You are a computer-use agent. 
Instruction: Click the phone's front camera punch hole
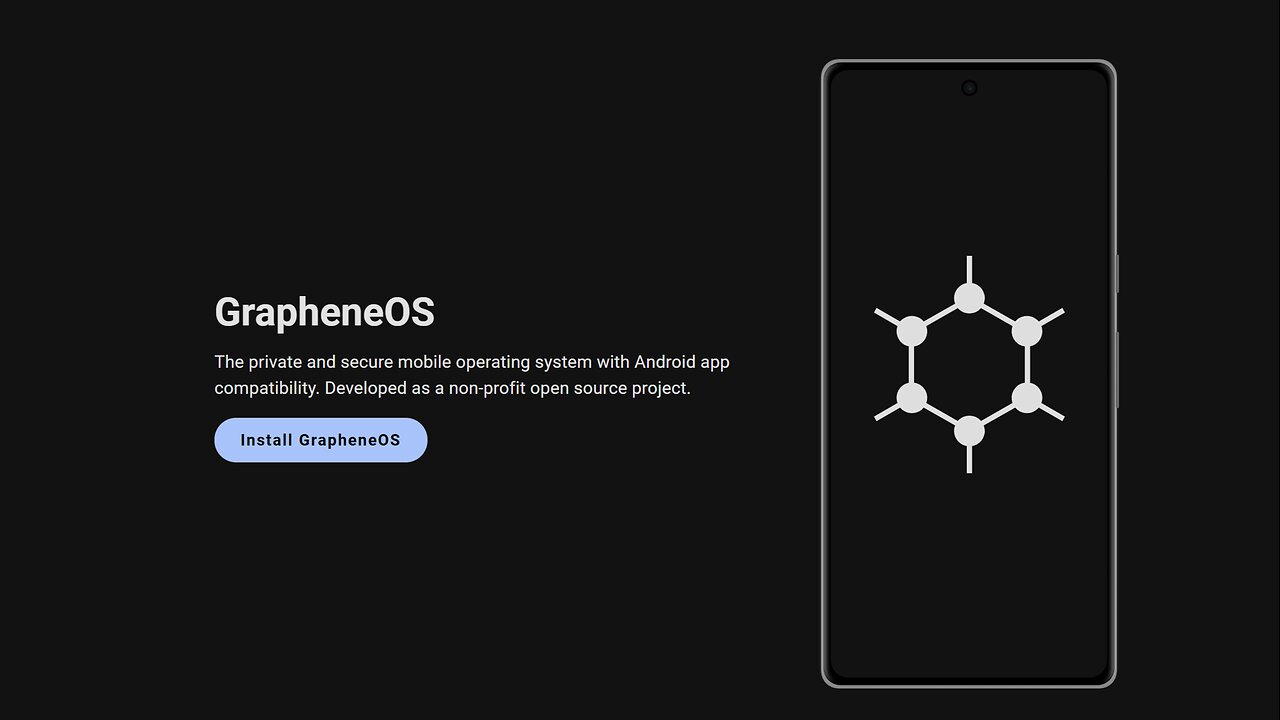(x=969, y=88)
